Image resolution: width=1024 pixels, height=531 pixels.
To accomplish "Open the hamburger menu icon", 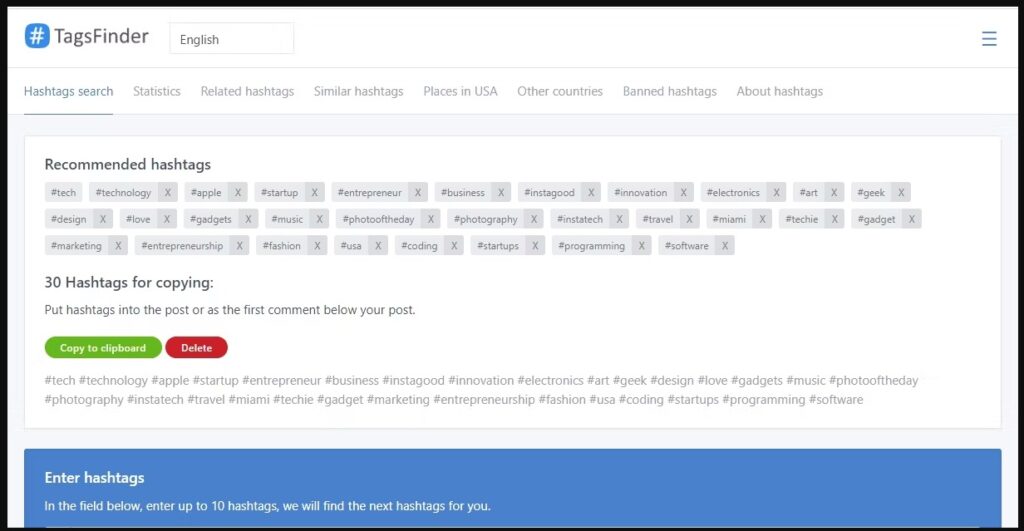I will tap(989, 39).
